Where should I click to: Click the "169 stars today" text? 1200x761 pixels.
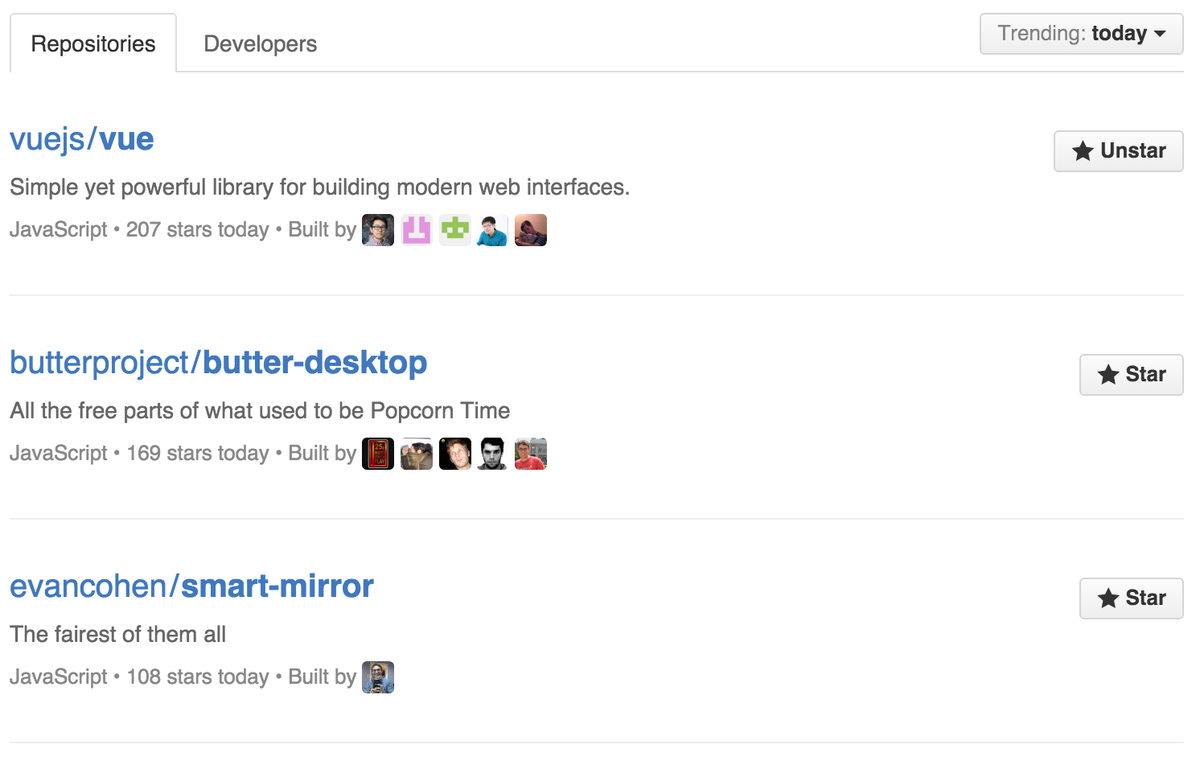[197, 454]
